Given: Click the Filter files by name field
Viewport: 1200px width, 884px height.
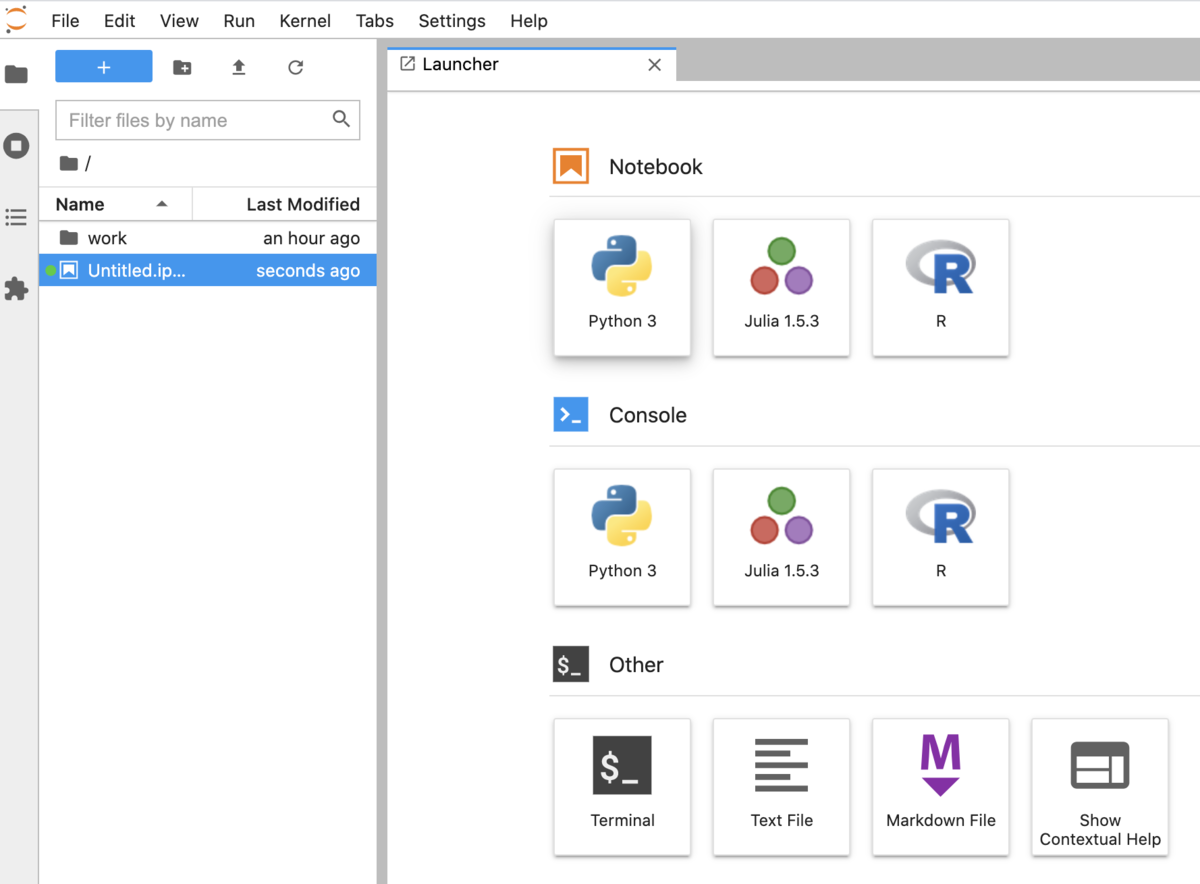Looking at the screenshot, I should 208,120.
